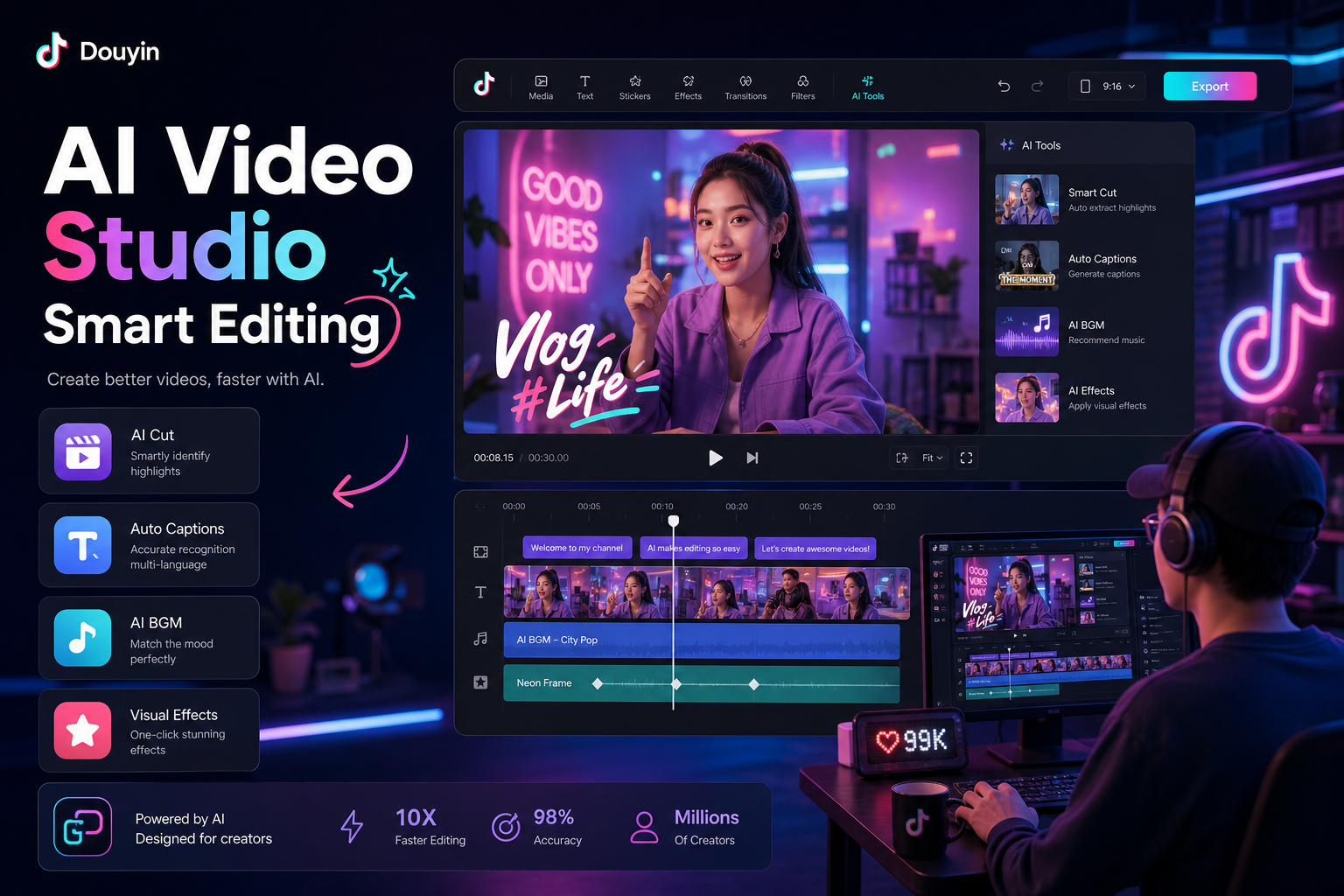1344x896 pixels.
Task: Click the playhead handle on the timeline
Action: pyautogui.click(x=674, y=521)
